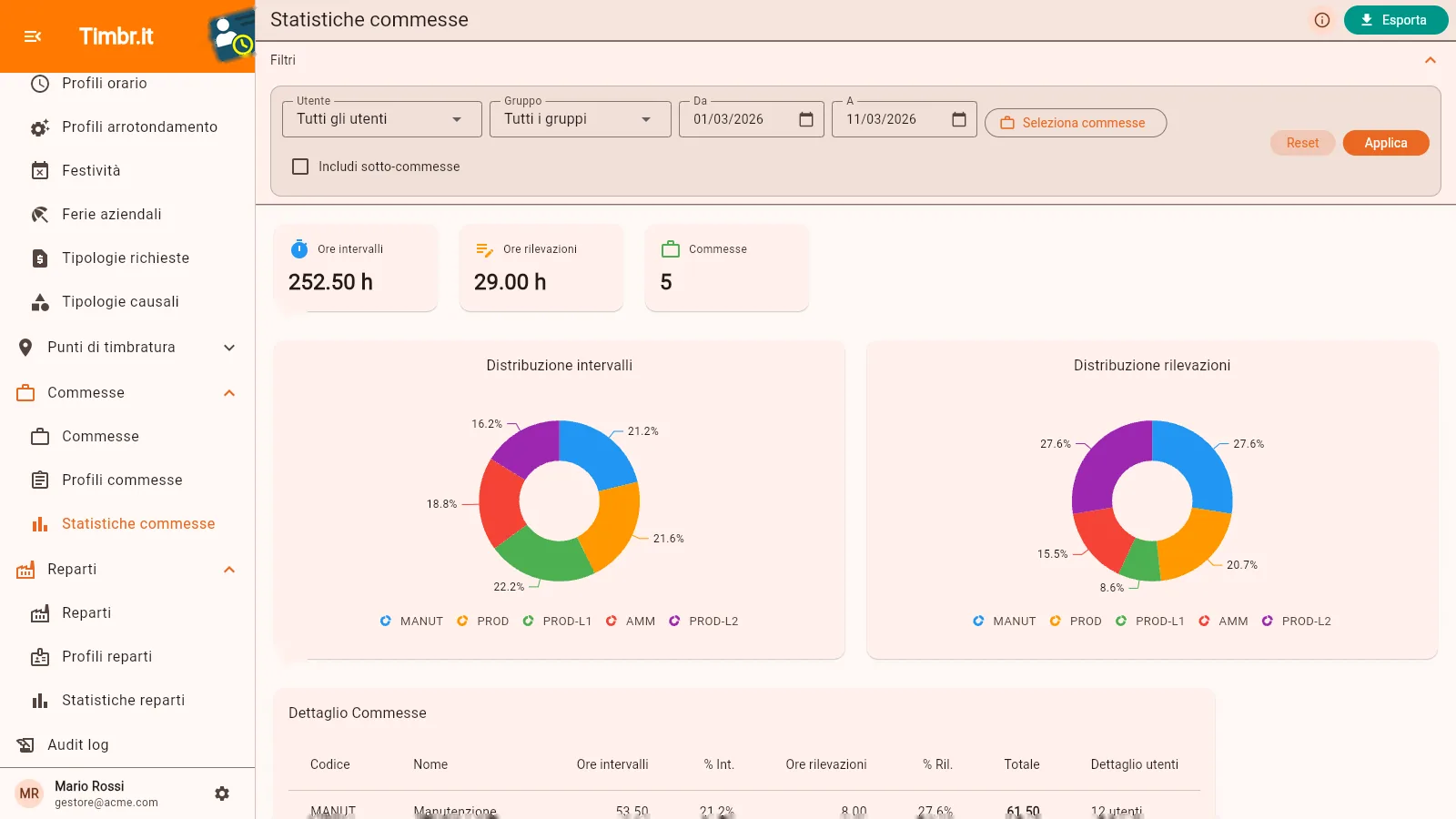The image size is (1456, 819).
Task: Click the Tipologie causali shapes icon
Action: [40, 302]
